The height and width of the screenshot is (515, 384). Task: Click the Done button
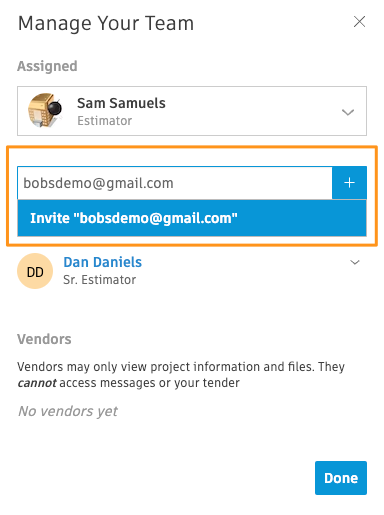pyautogui.click(x=341, y=478)
